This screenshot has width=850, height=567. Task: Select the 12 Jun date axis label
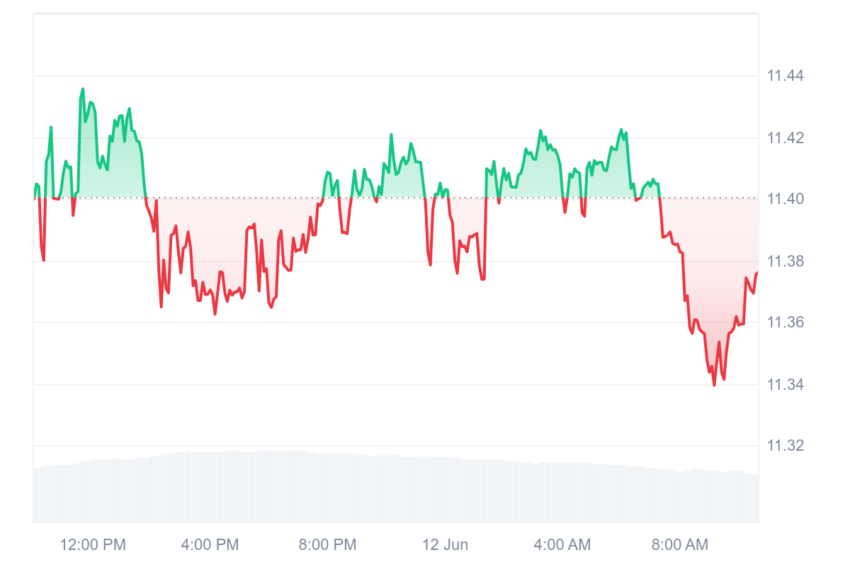point(445,544)
